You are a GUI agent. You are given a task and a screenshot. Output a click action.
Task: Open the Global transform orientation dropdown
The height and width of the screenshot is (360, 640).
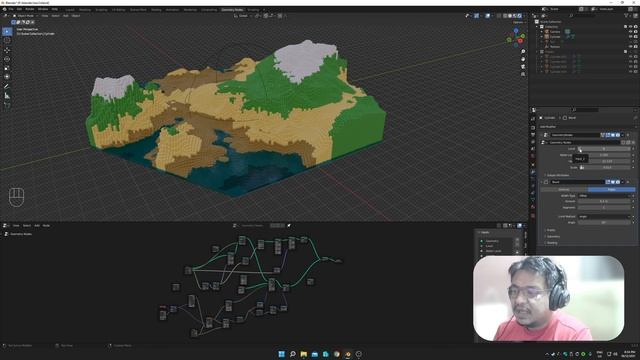point(243,16)
